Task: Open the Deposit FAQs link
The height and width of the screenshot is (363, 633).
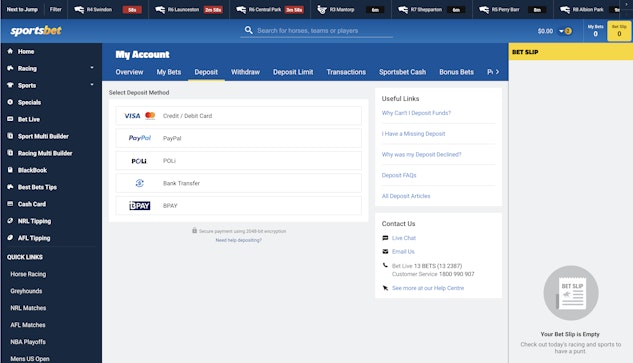Action: [399, 175]
